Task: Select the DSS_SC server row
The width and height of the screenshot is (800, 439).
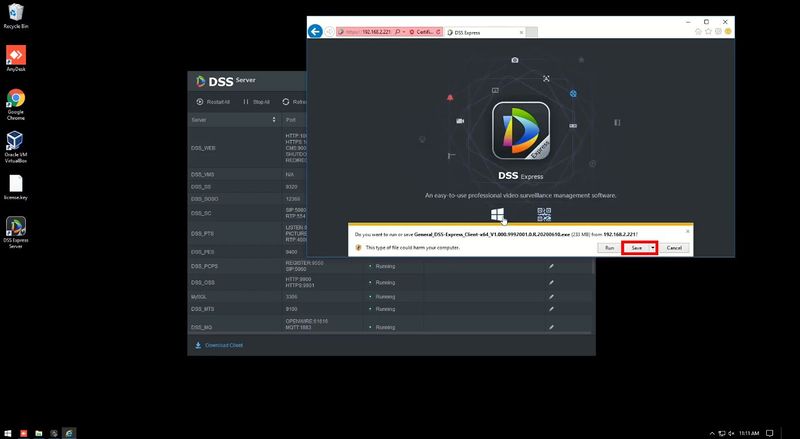Action: click(247, 213)
